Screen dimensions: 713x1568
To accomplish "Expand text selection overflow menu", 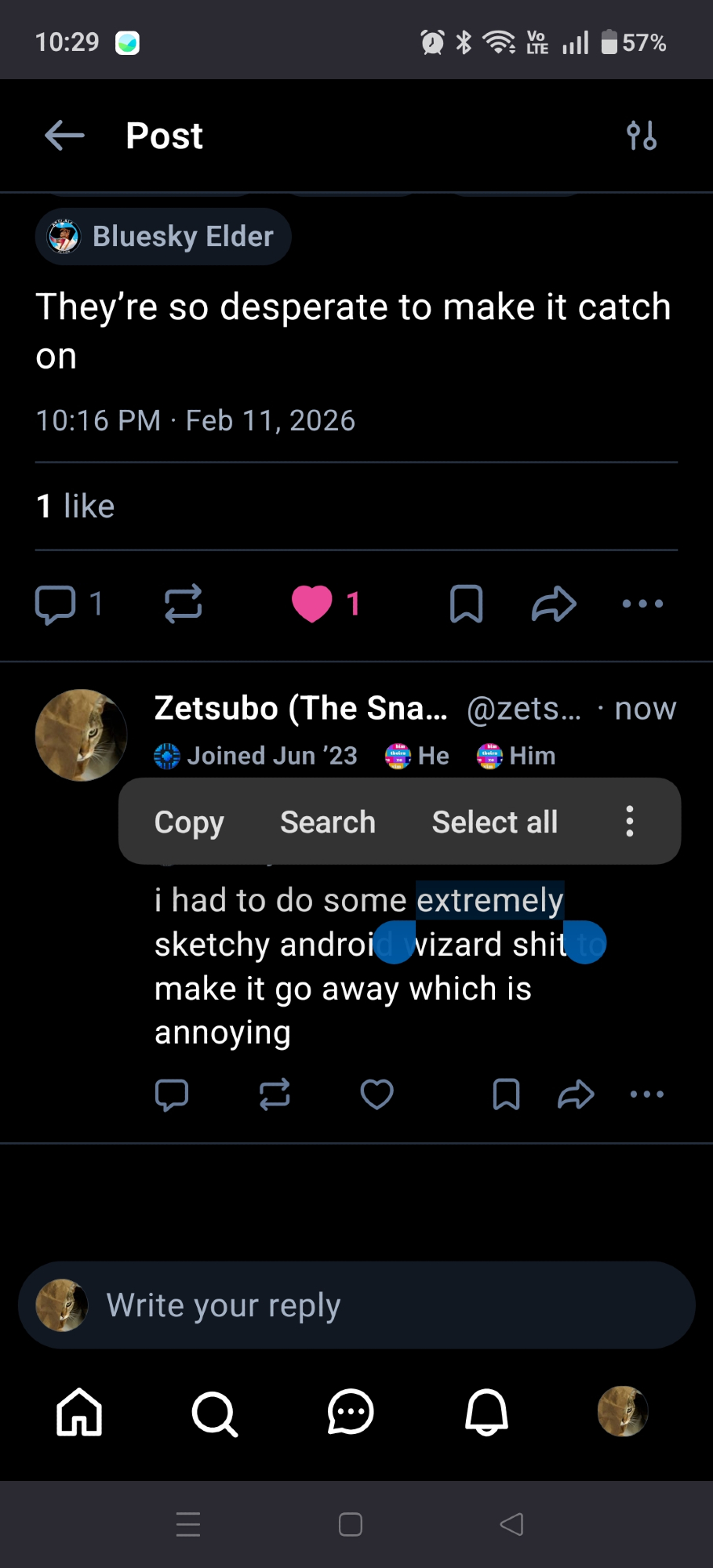I will [629, 822].
